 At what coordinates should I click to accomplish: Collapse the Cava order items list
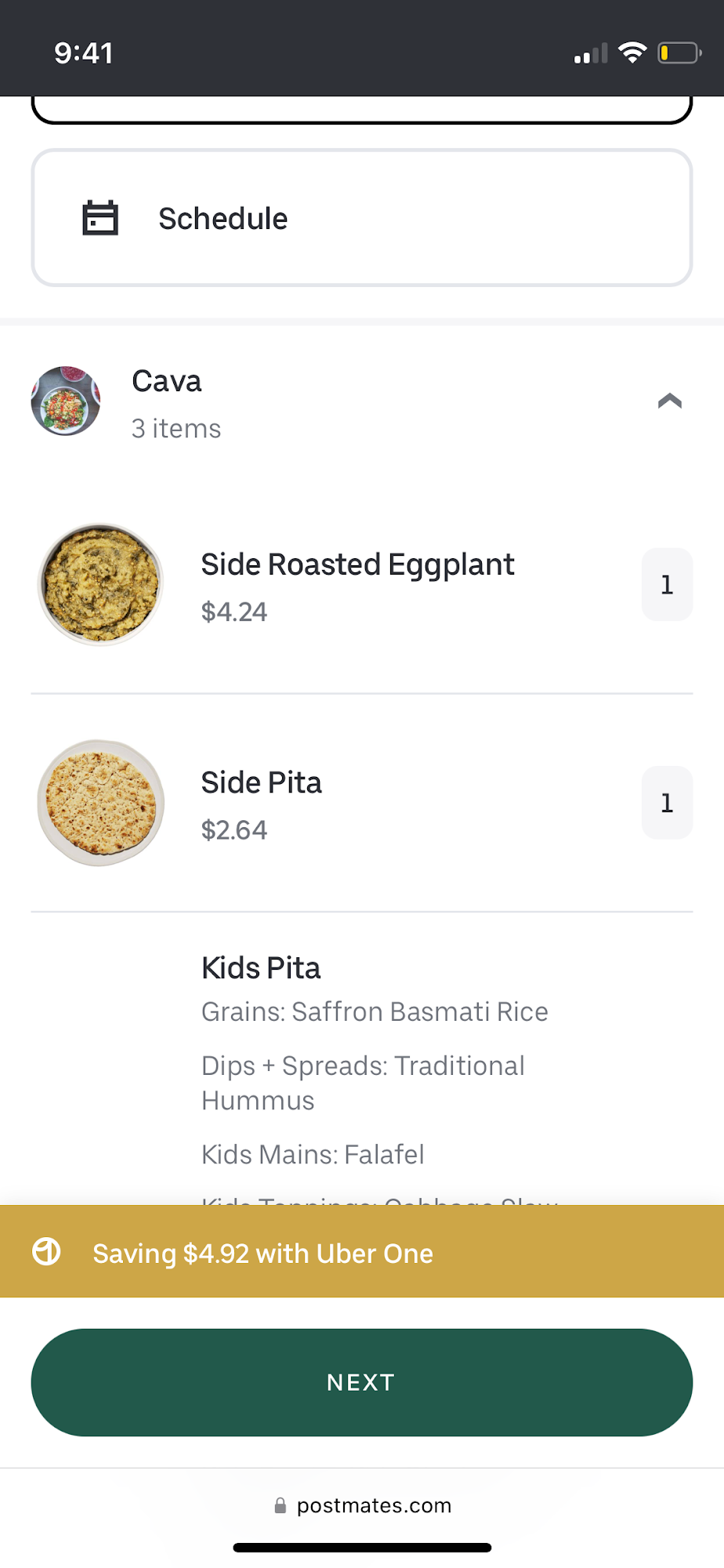tap(669, 401)
